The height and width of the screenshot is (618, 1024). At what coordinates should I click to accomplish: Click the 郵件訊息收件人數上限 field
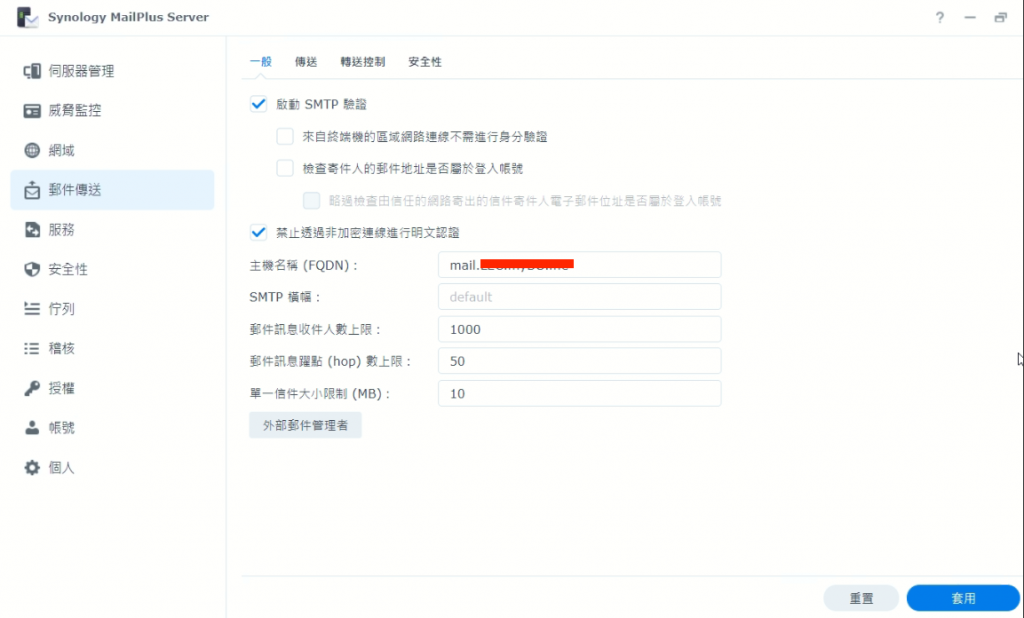tap(579, 329)
